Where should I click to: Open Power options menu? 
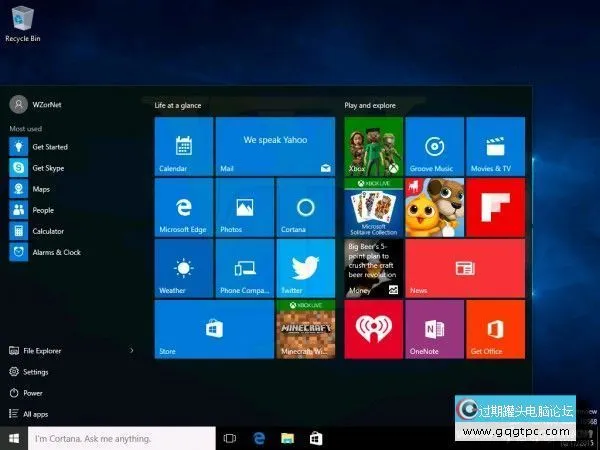click(x=33, y=393)
